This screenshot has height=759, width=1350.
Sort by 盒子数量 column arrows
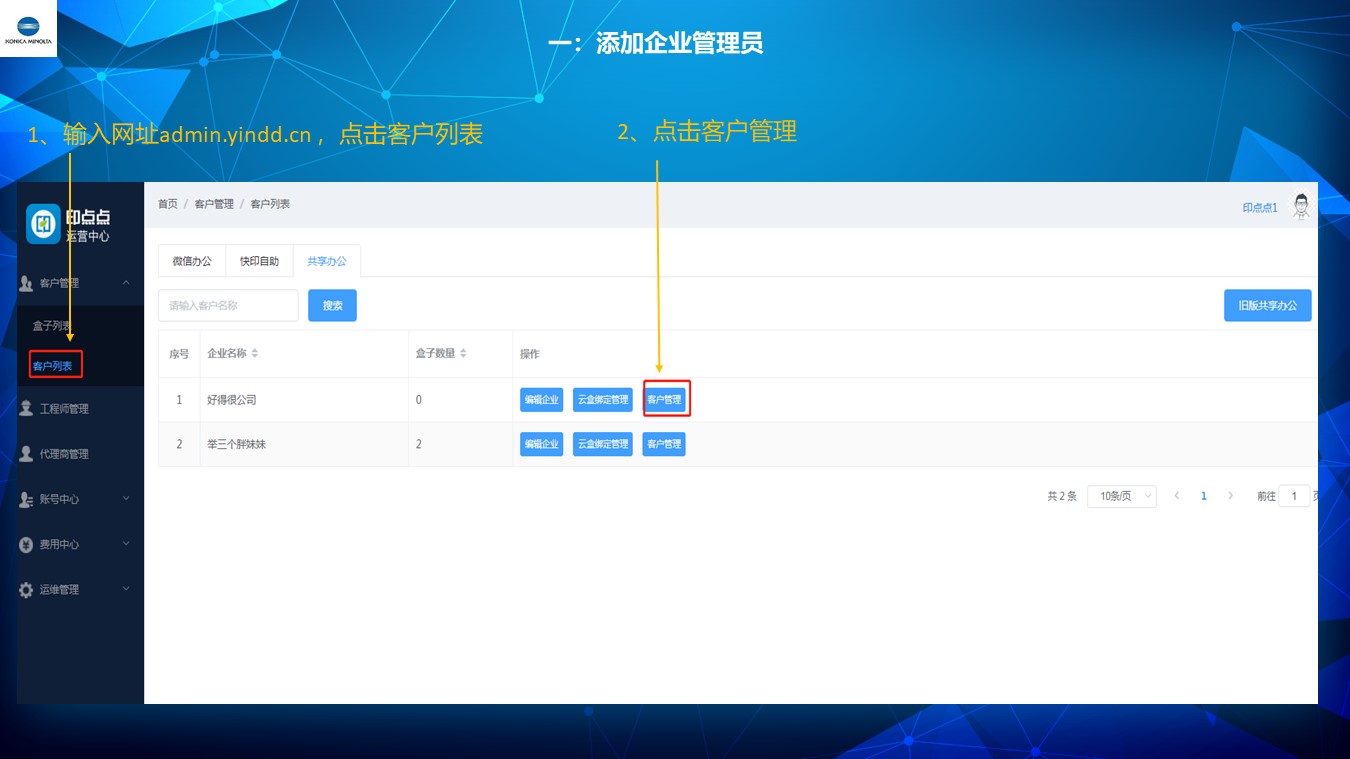pos(464,353)
